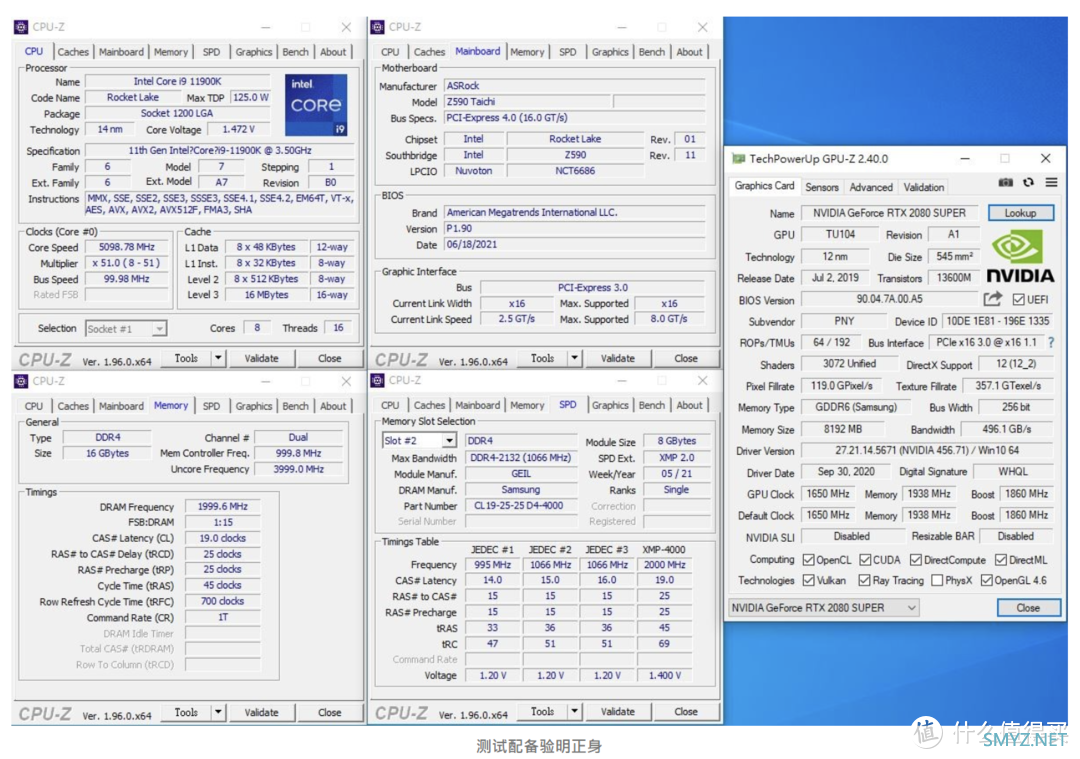
Task: Click the CPU-Z title icon of CPU tab window
Action: 21,27
